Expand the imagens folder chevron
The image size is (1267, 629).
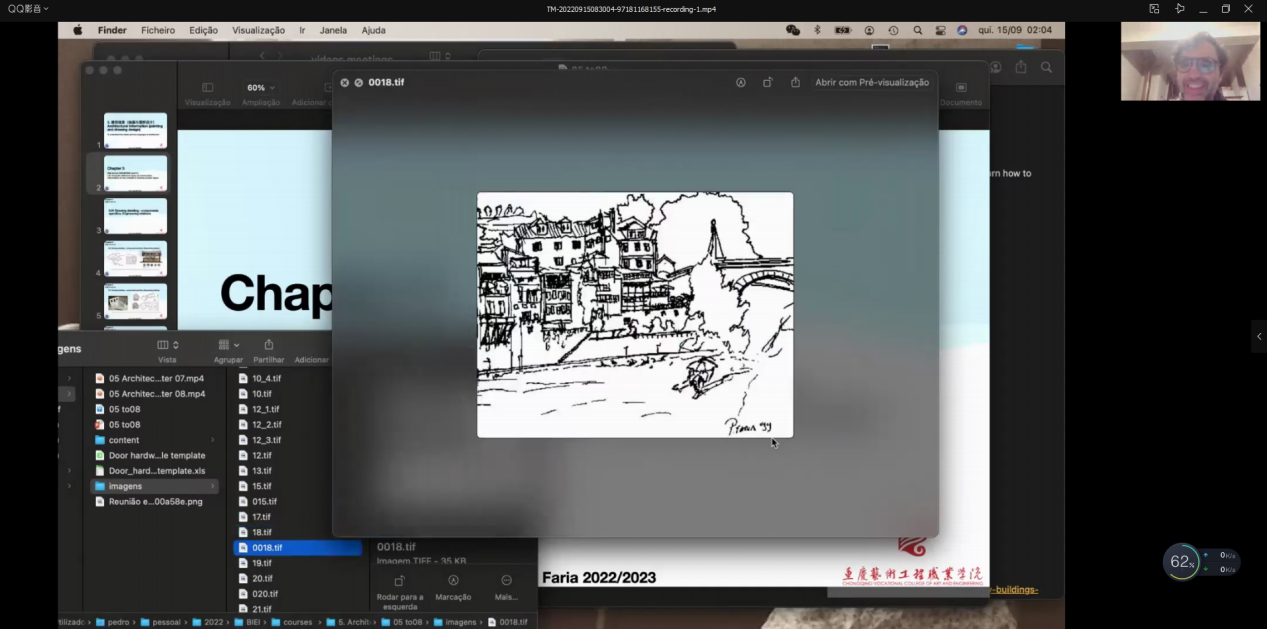[x=213, y=486]
